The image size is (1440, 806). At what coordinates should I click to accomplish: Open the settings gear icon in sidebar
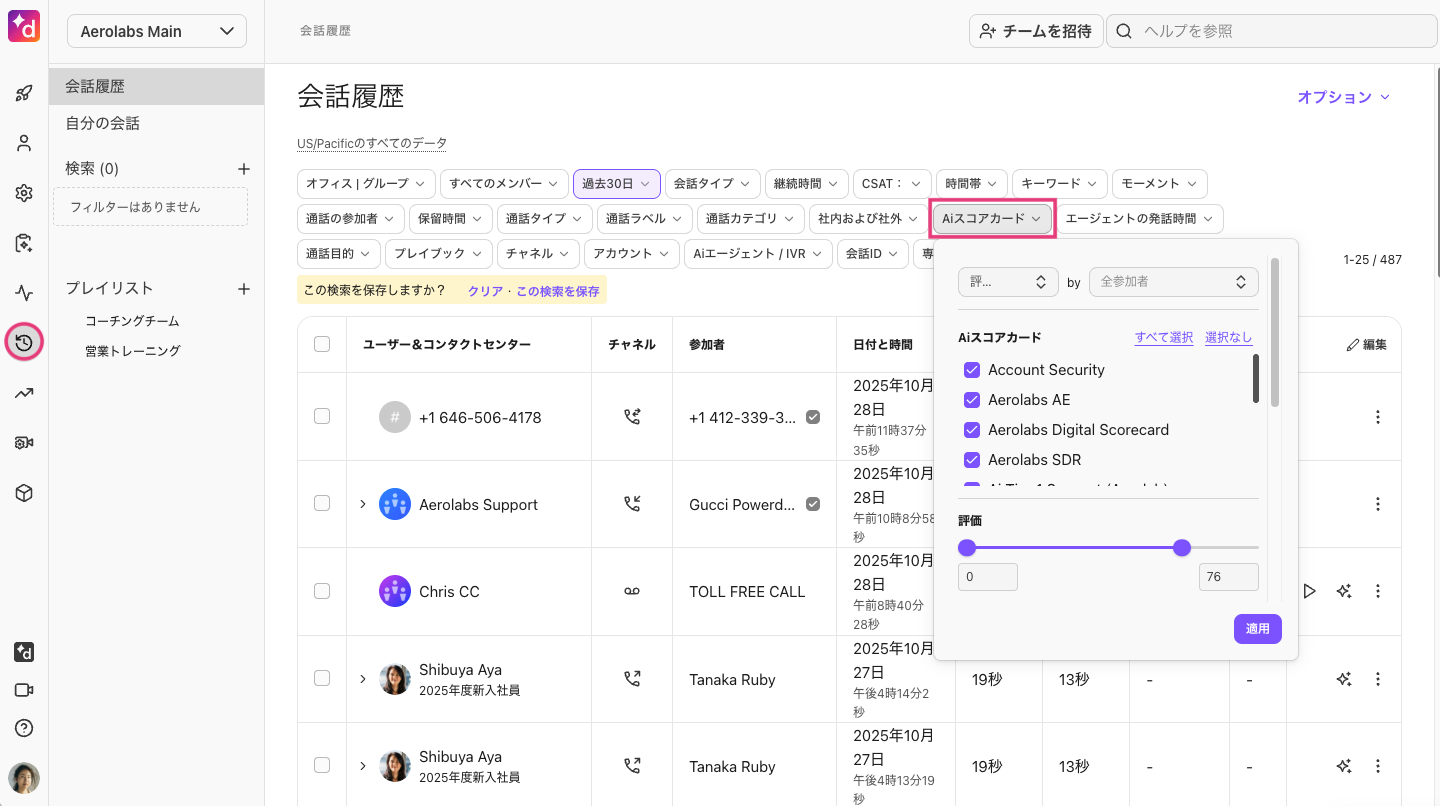click(24, 193)
